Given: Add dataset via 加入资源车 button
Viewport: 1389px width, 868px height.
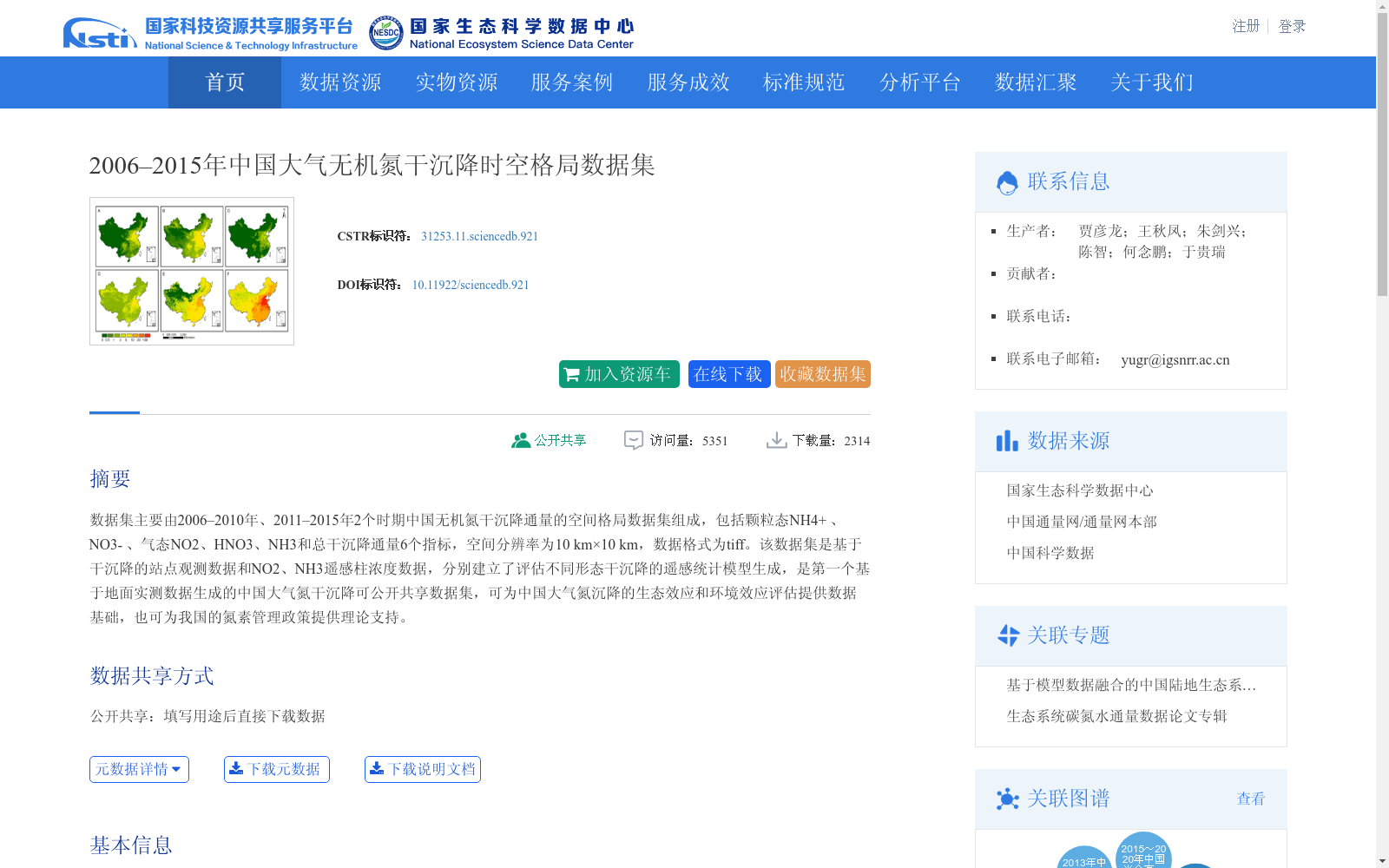Looking at the screenshot, I should [619, 374].
